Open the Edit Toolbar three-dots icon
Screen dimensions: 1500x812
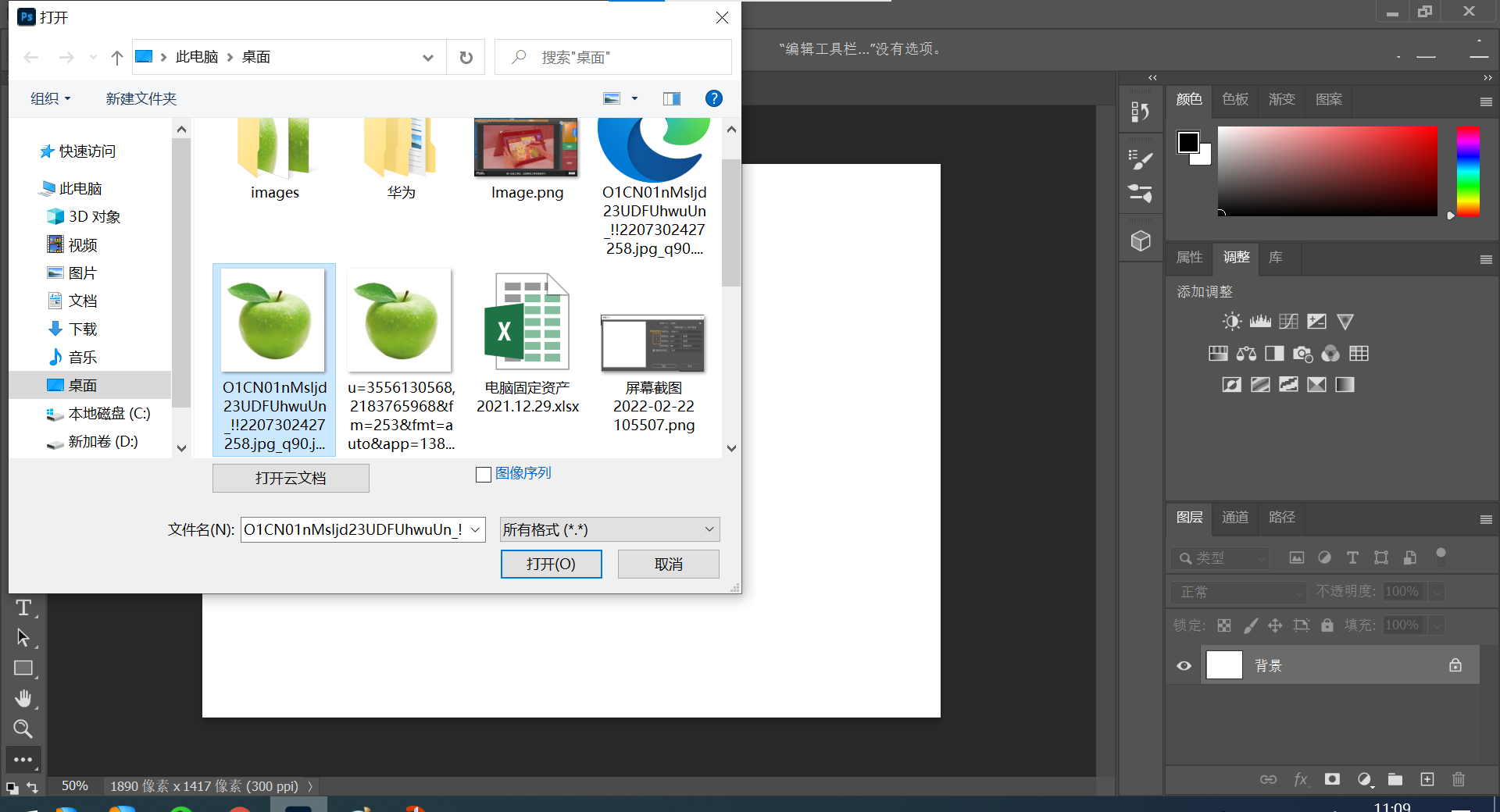(x=23, y=760)
